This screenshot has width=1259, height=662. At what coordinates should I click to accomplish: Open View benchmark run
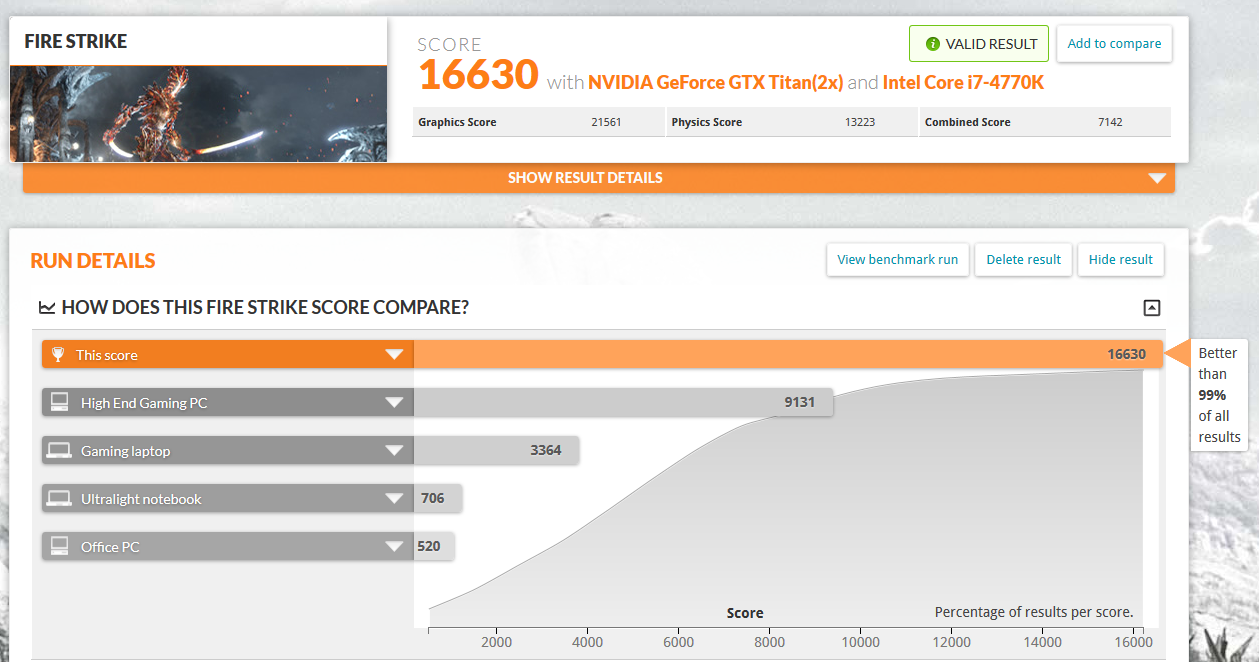coord(897,260)
